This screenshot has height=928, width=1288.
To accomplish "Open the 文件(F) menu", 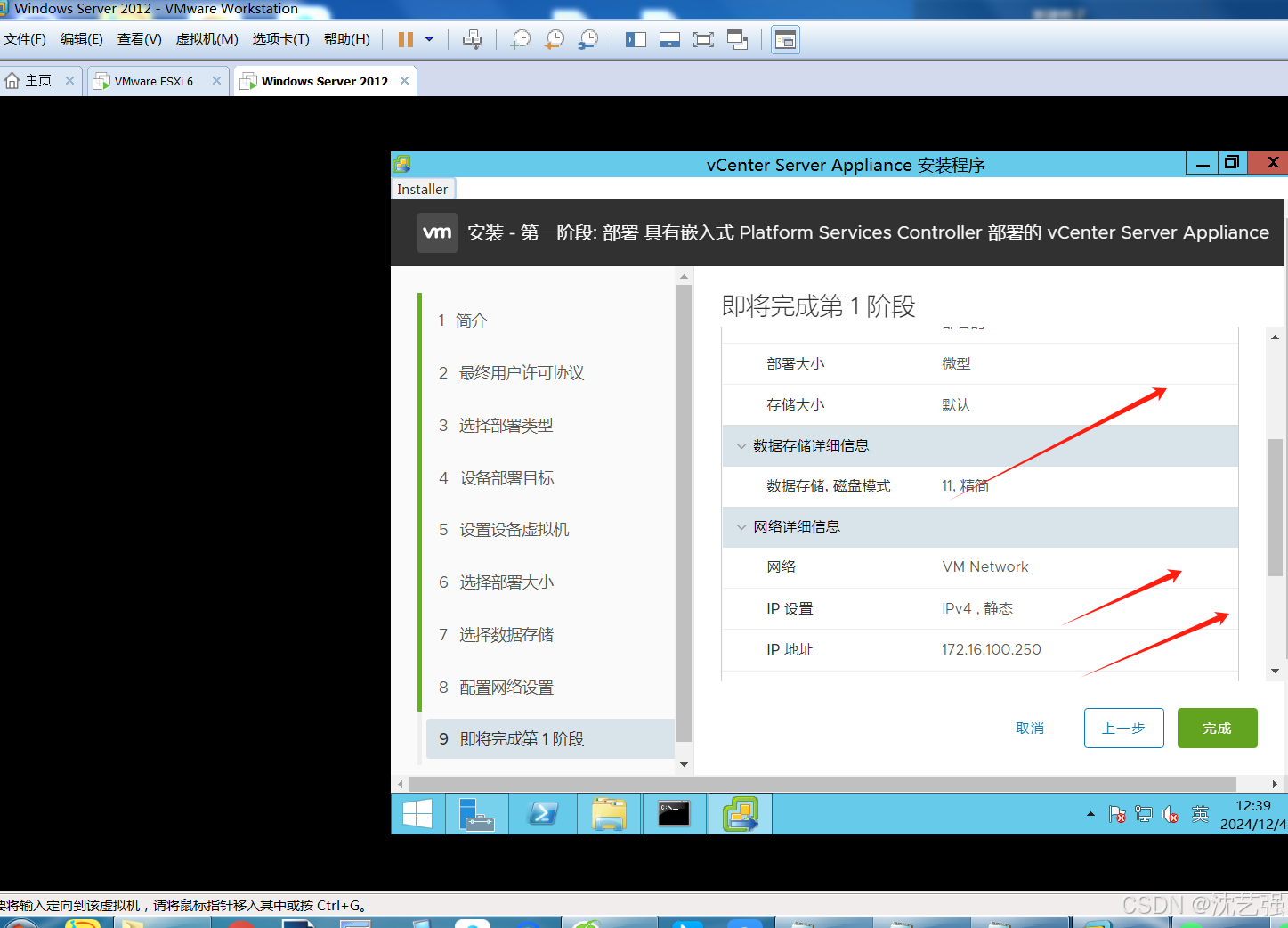I will (x=25, y=39).
